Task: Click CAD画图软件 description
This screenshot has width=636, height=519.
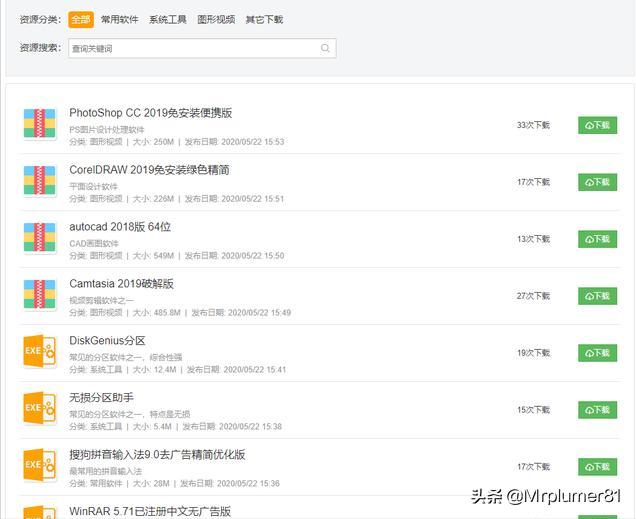Action: (94, 244)
